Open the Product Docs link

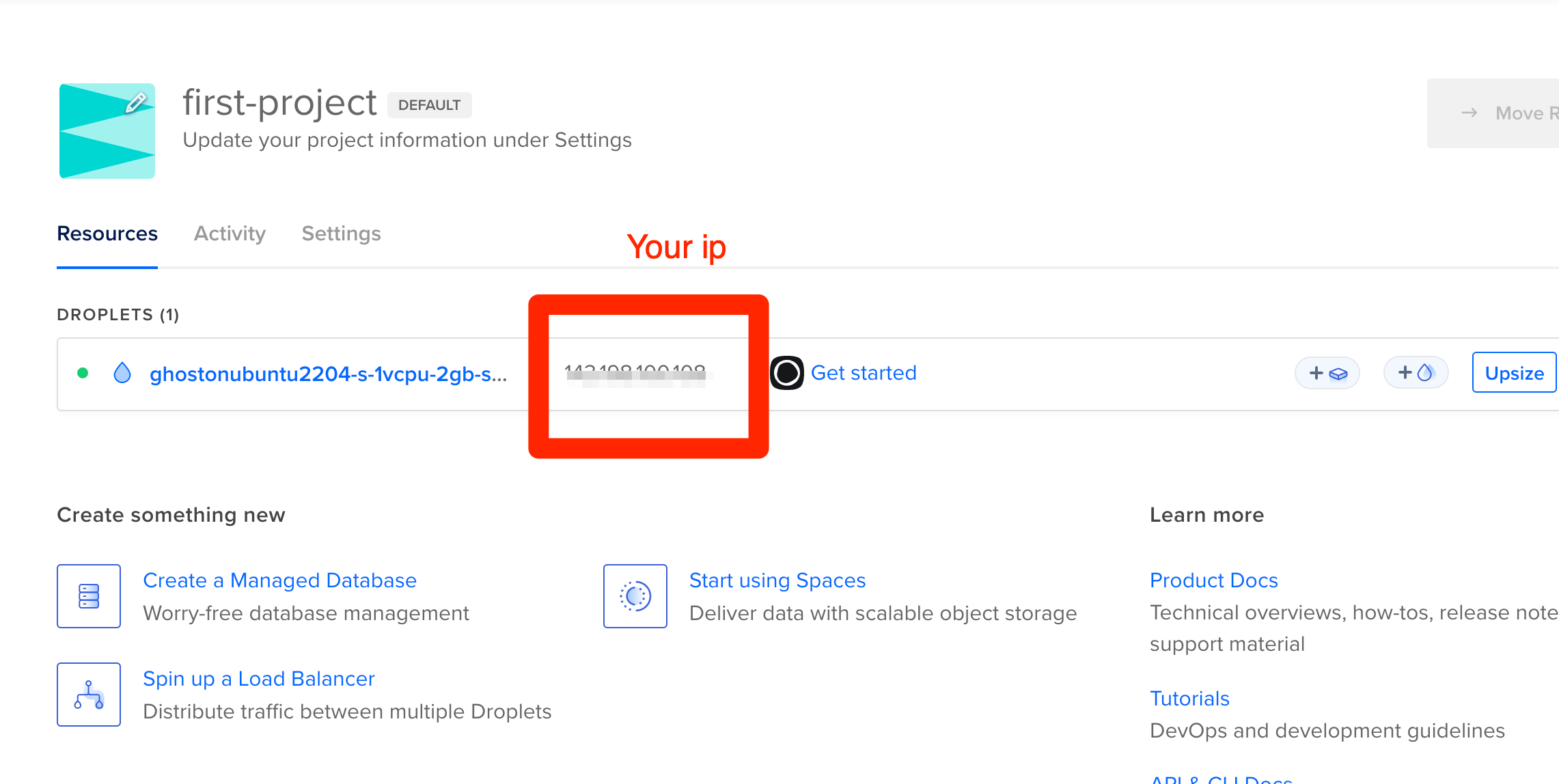1213,580
